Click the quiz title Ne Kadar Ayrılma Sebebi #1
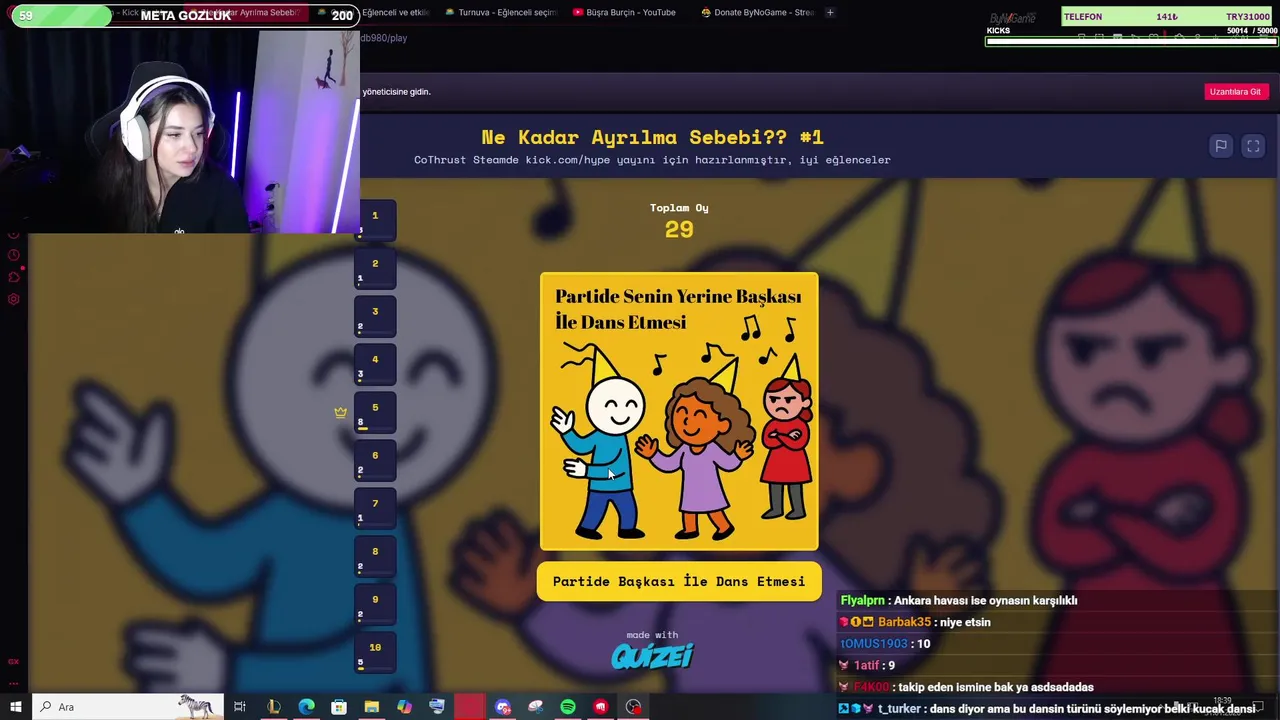The width and height of the screenshot is (1280, 720). pos(652,137)
